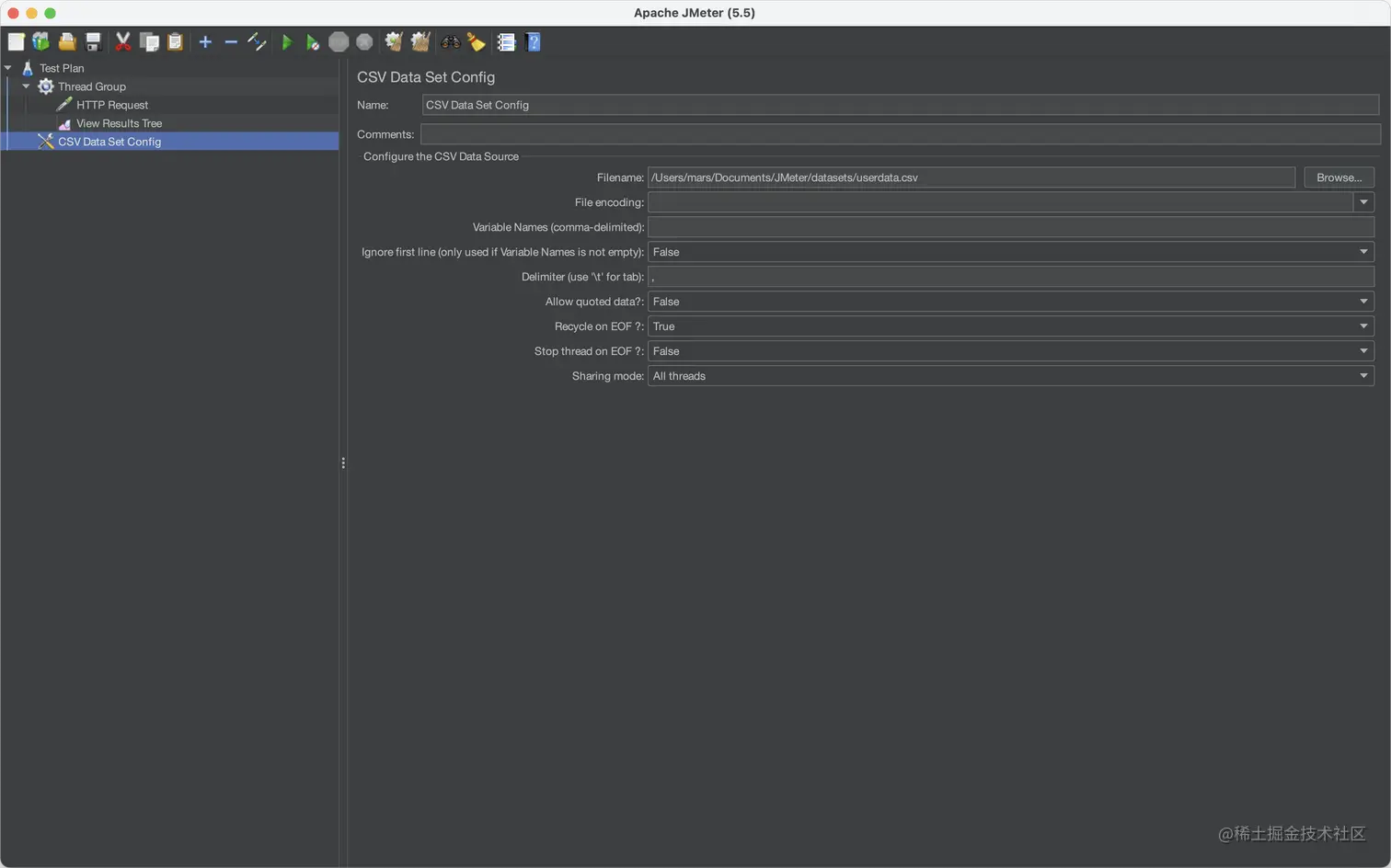
Task: Open the Stop thread on EOF dropdown
Action: click(x=1011, y=351)
